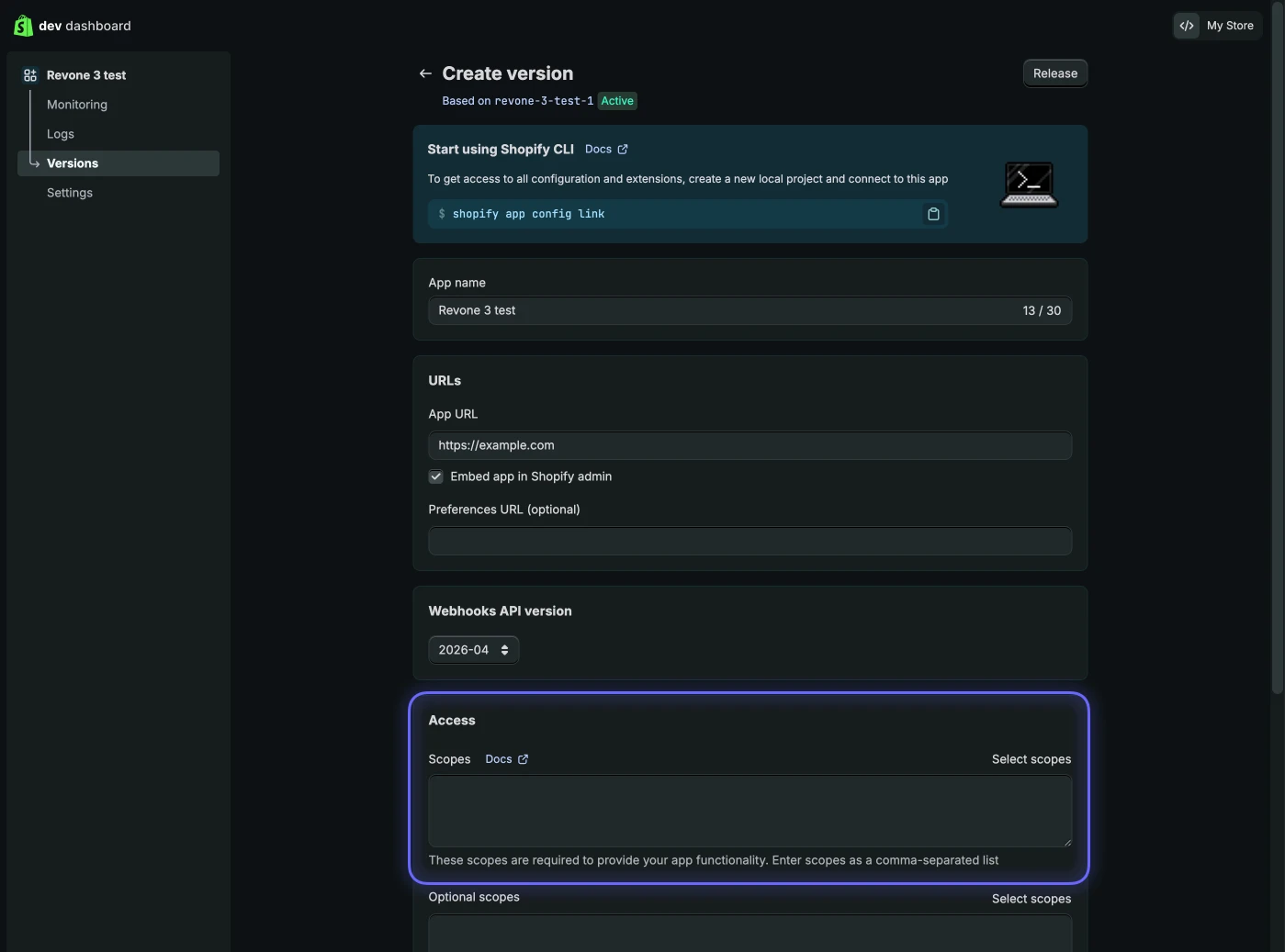Open the My Store switcher
Image resolution: width=1285 pixels, height=952 pixels.
1217,26
